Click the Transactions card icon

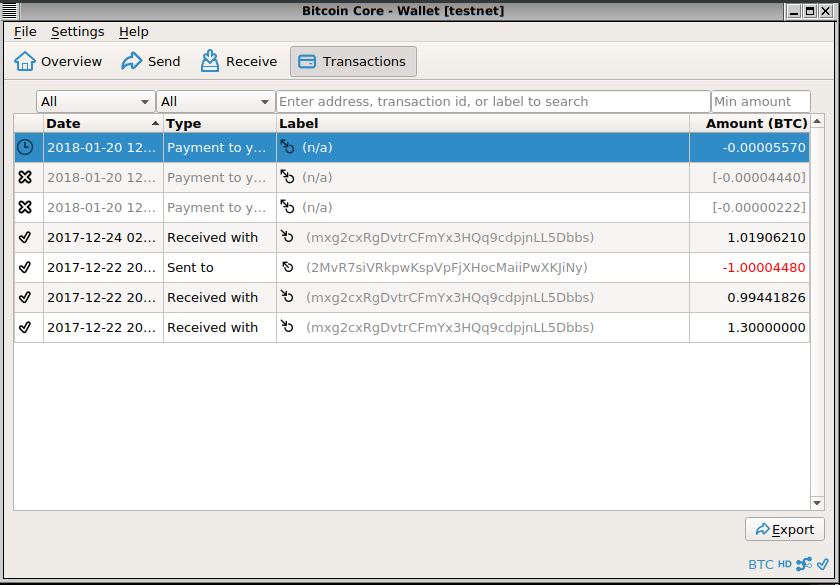coord(307,62)
